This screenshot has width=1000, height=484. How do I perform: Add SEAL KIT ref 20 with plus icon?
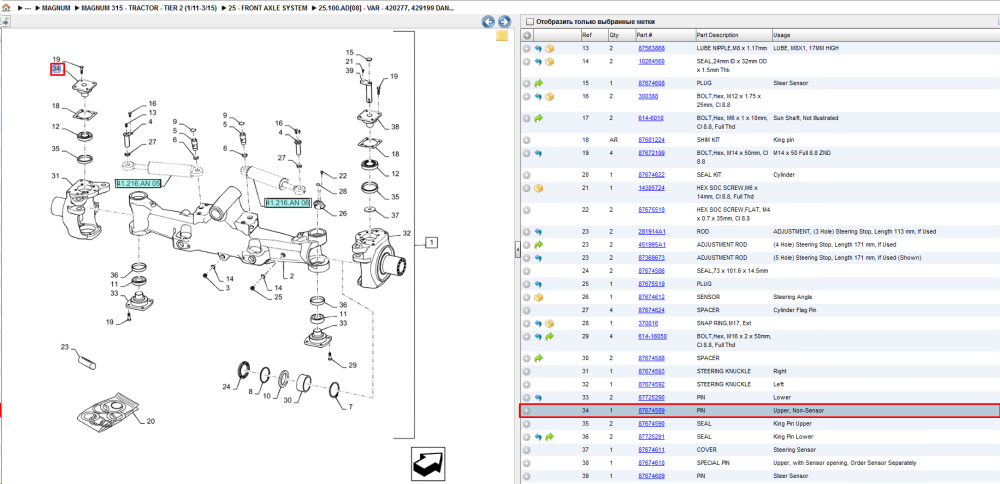526,175
